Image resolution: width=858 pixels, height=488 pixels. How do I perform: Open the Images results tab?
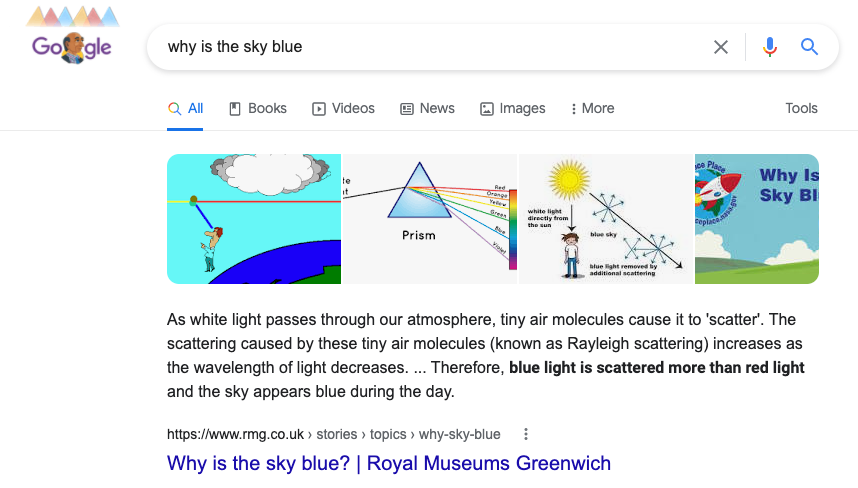512,108
